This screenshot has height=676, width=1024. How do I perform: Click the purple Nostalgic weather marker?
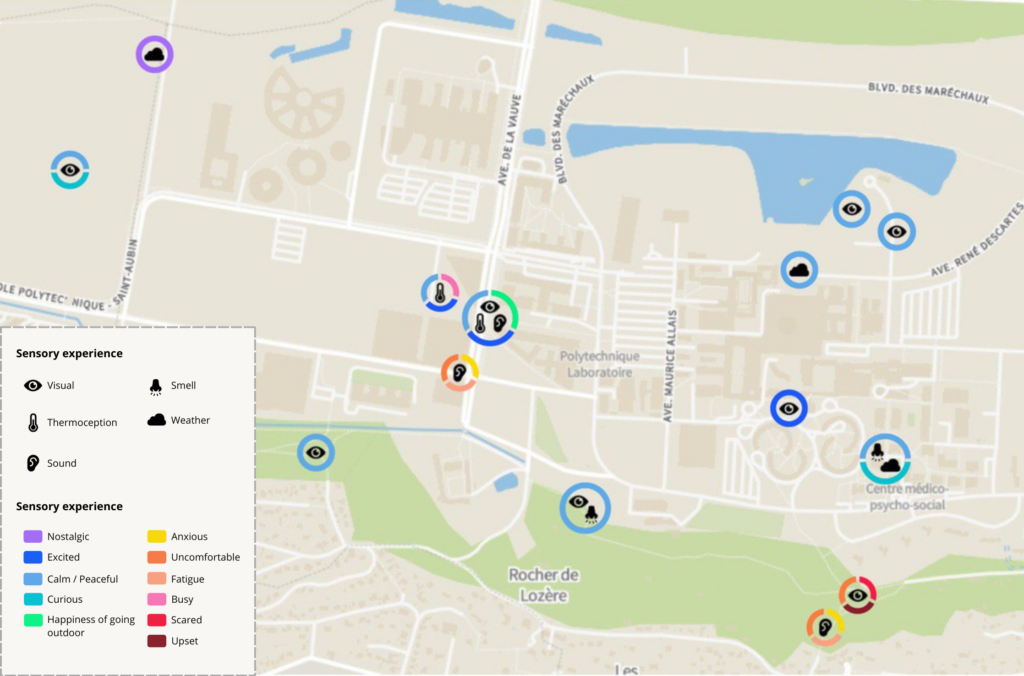tap(155, 54)
